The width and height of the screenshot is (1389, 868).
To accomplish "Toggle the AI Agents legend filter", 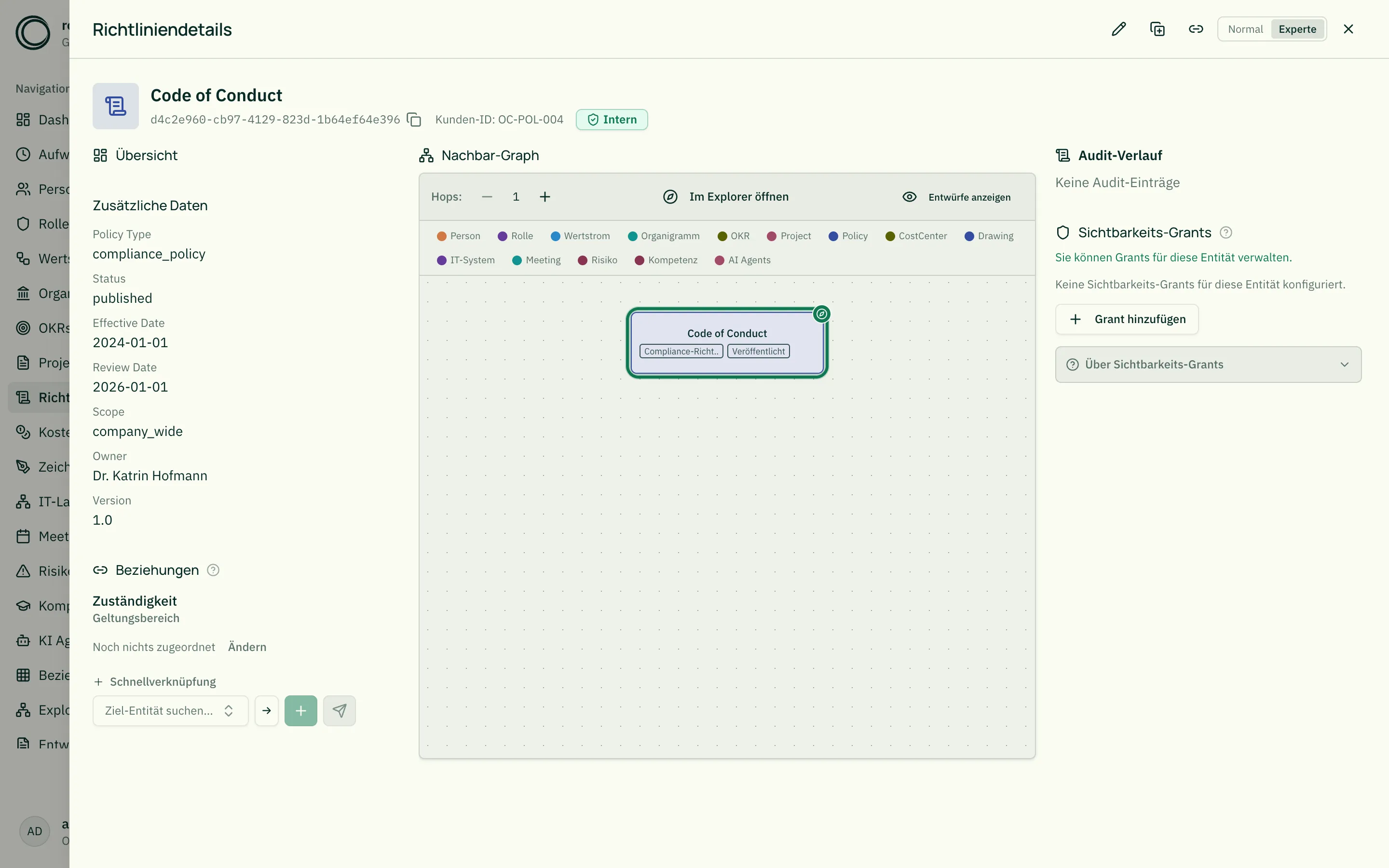I will [x=743, y=260].
